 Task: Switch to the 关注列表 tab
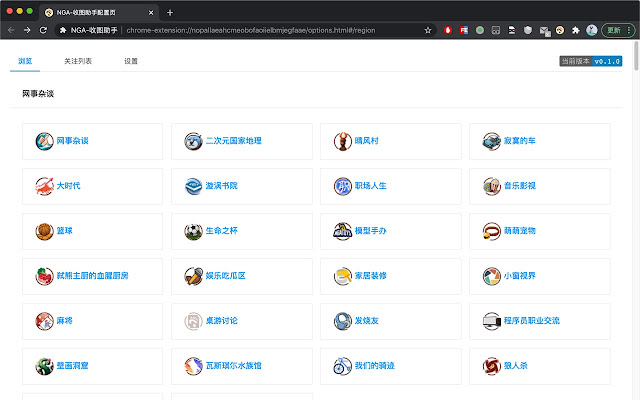click(x=78, y=61)
